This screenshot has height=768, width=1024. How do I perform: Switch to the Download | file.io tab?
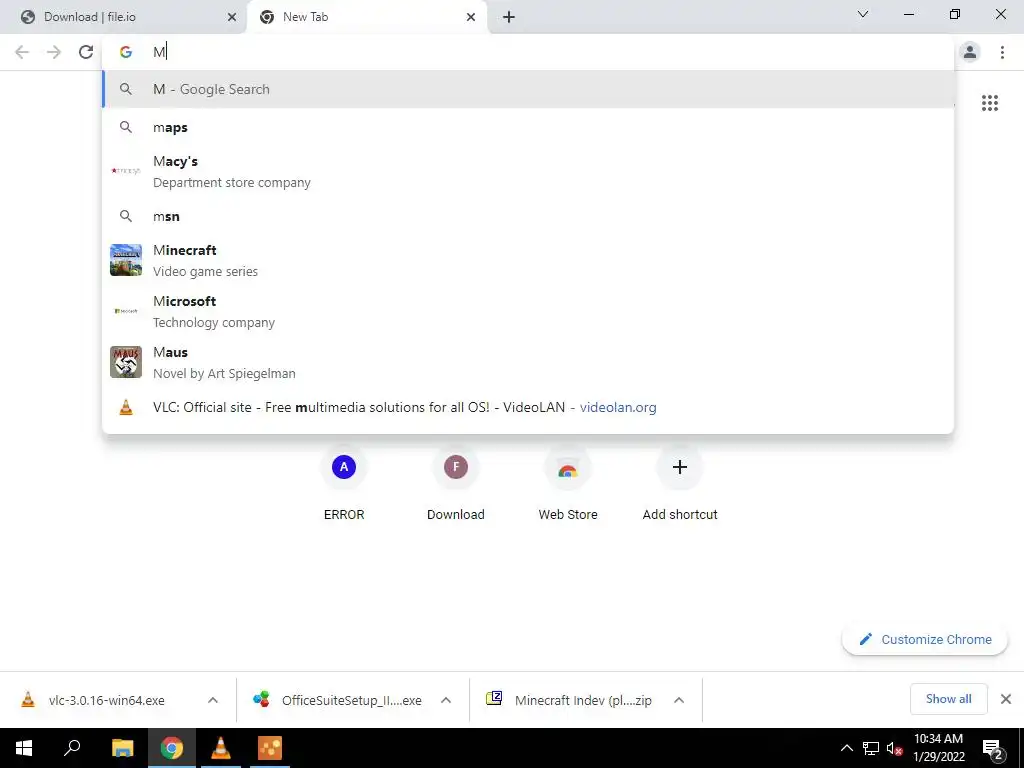[x=124, y=17]
